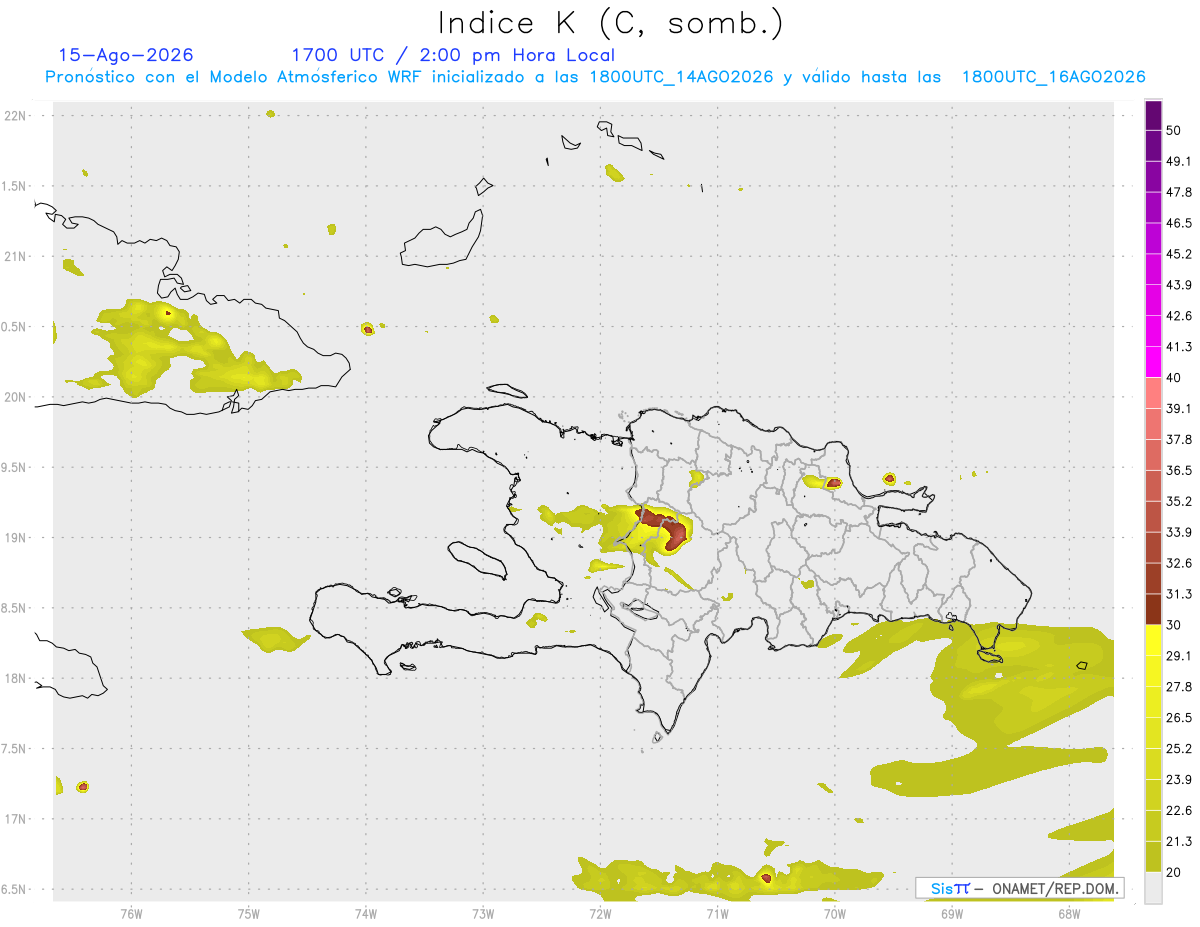
Task: Click the "73W" longitude label
Action: click(483, 914)
